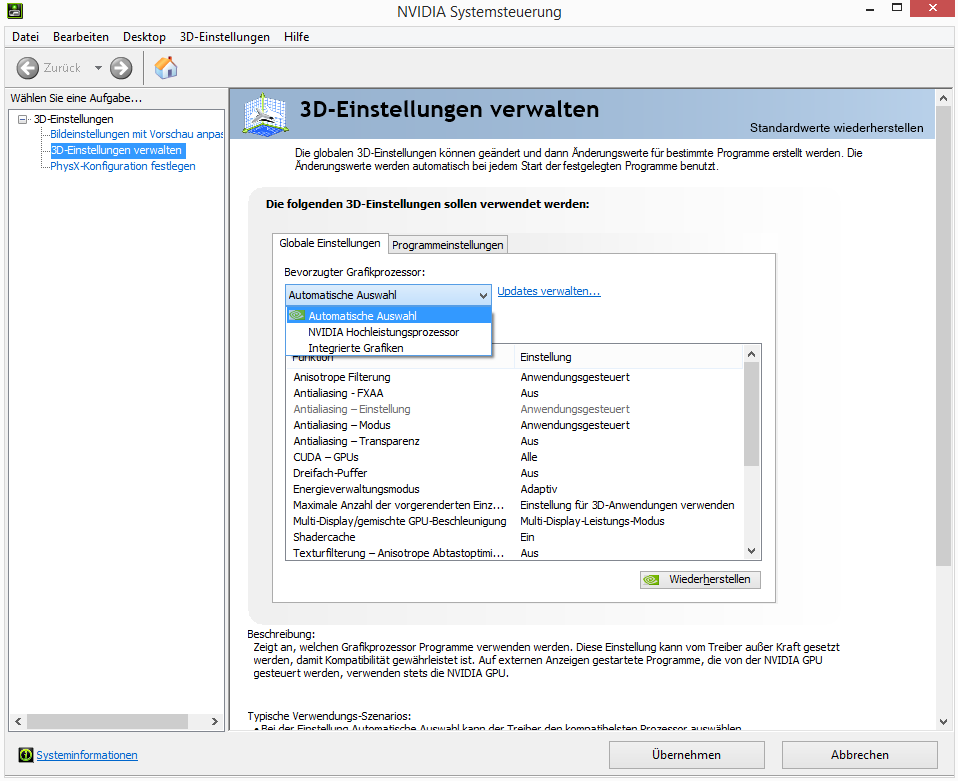
Task: Open the Systeminformationen link
Action: pos(87,755)
